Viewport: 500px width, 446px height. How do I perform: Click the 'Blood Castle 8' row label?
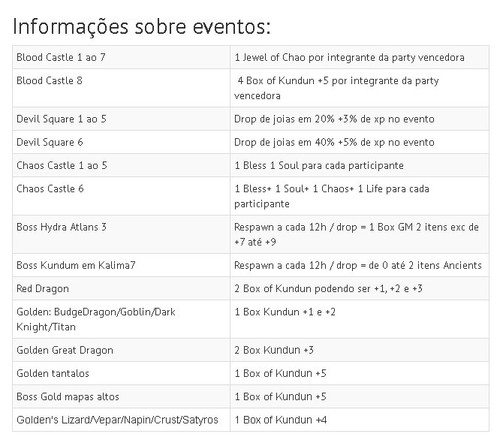click(x=49, y=81)
